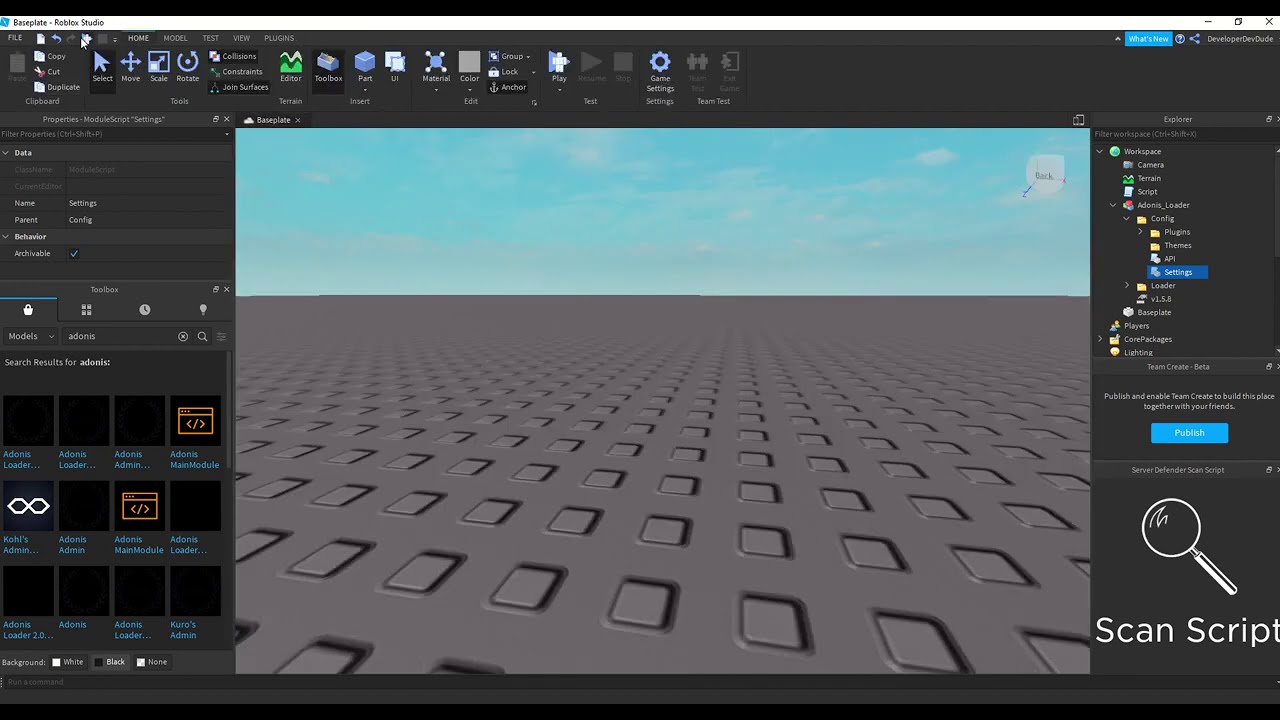
Task: Open the FILE menu
Action: (15, 38)
